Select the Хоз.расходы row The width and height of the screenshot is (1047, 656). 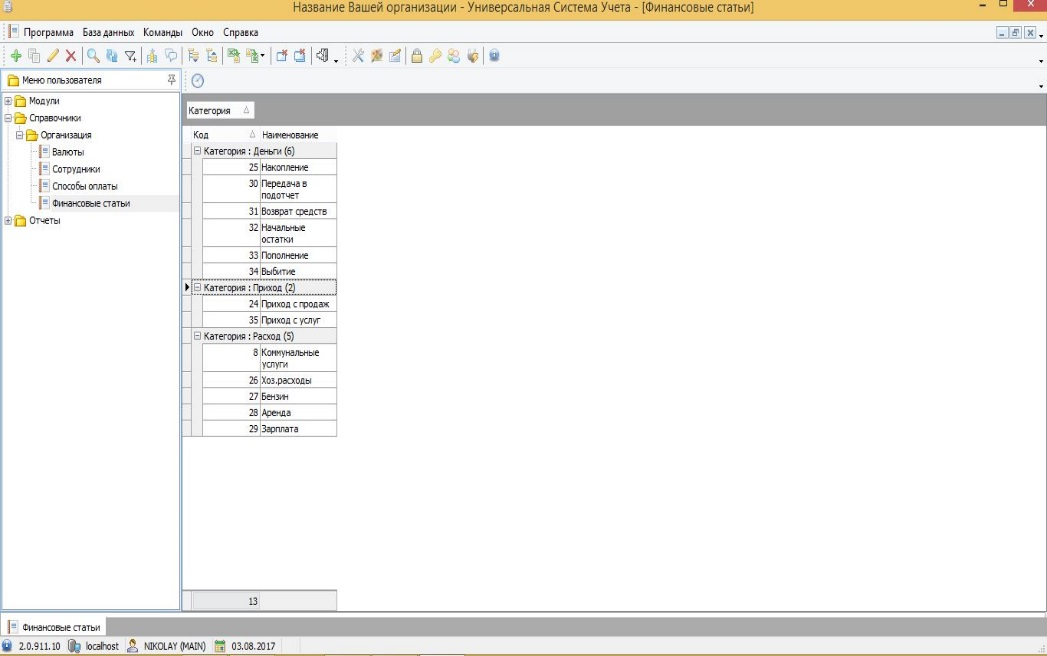point(269,380)
